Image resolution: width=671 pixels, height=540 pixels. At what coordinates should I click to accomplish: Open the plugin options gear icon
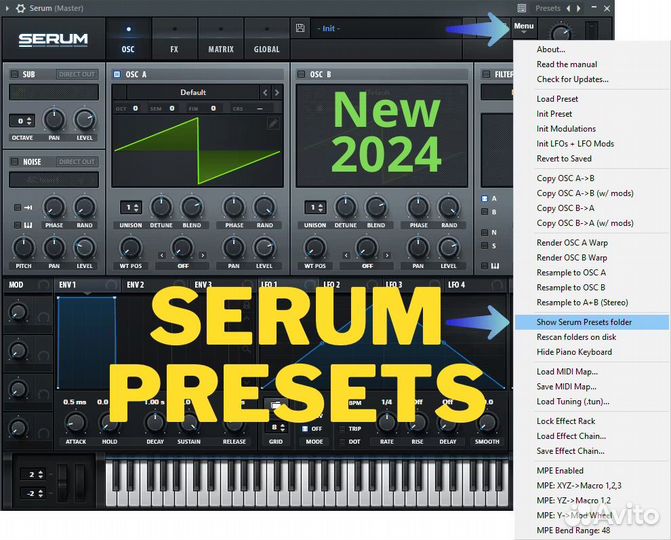[20, 8]
